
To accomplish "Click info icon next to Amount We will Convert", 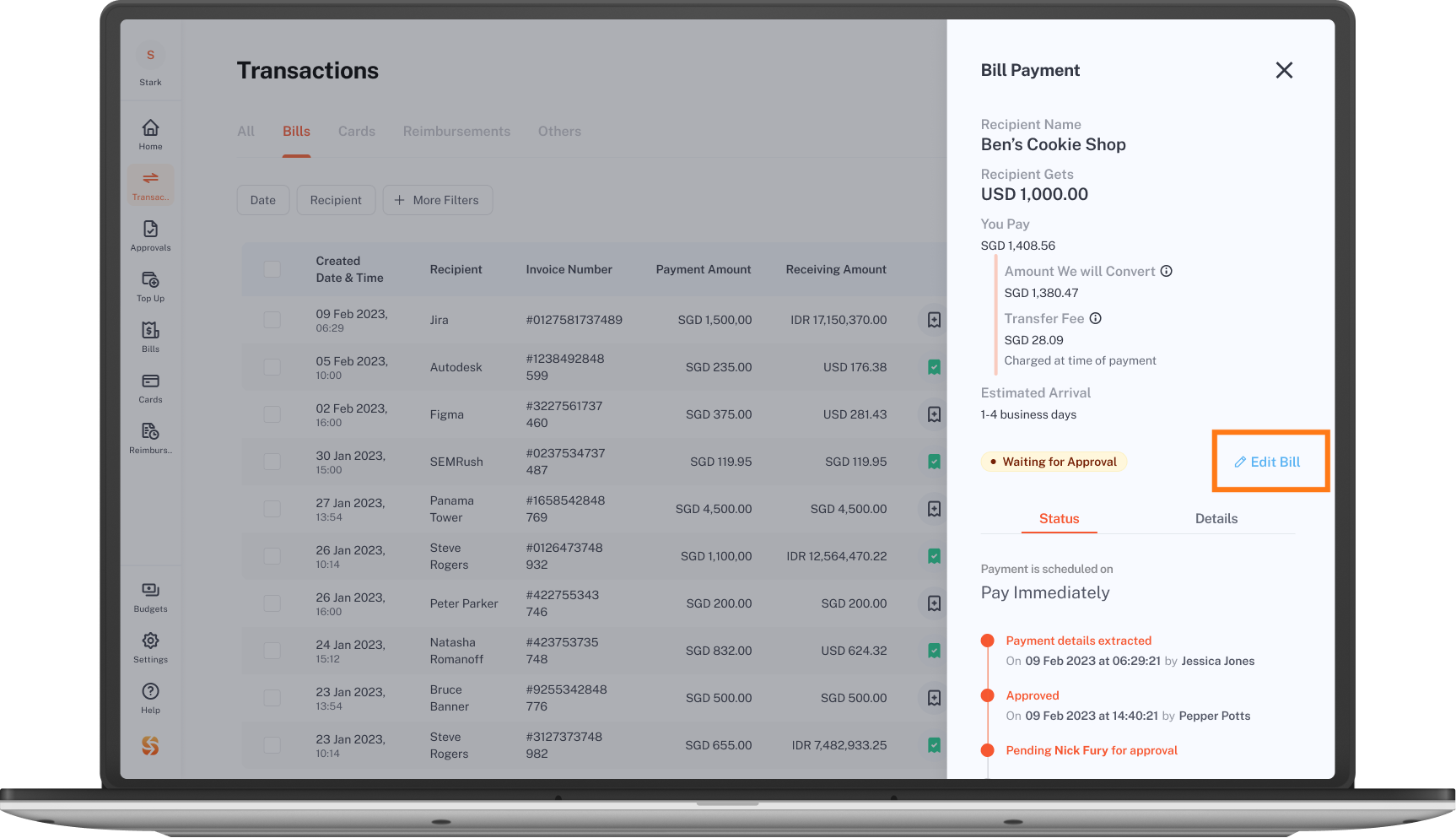I will click(1167, 271).
